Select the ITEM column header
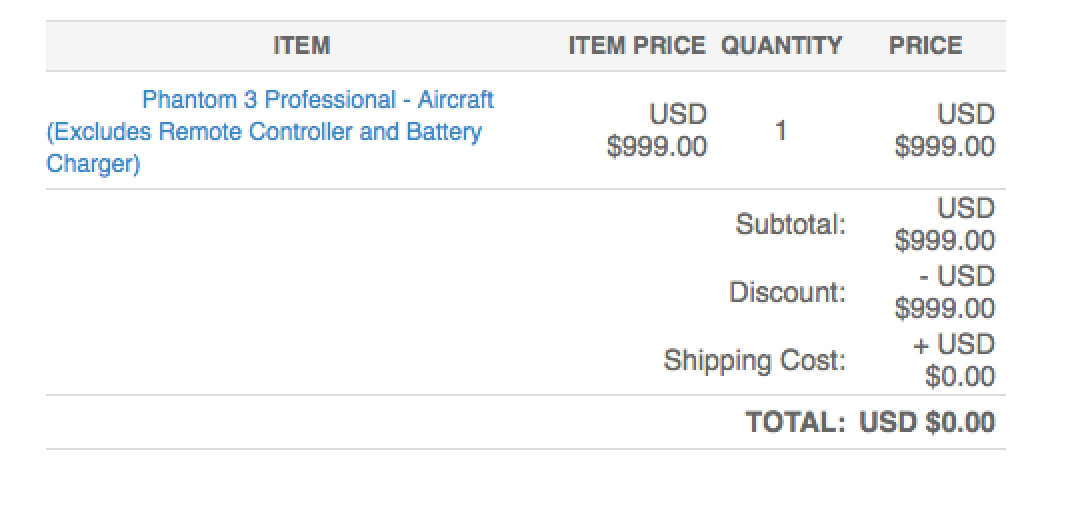This screenshot has width=1066, height=522. [302, 46]
